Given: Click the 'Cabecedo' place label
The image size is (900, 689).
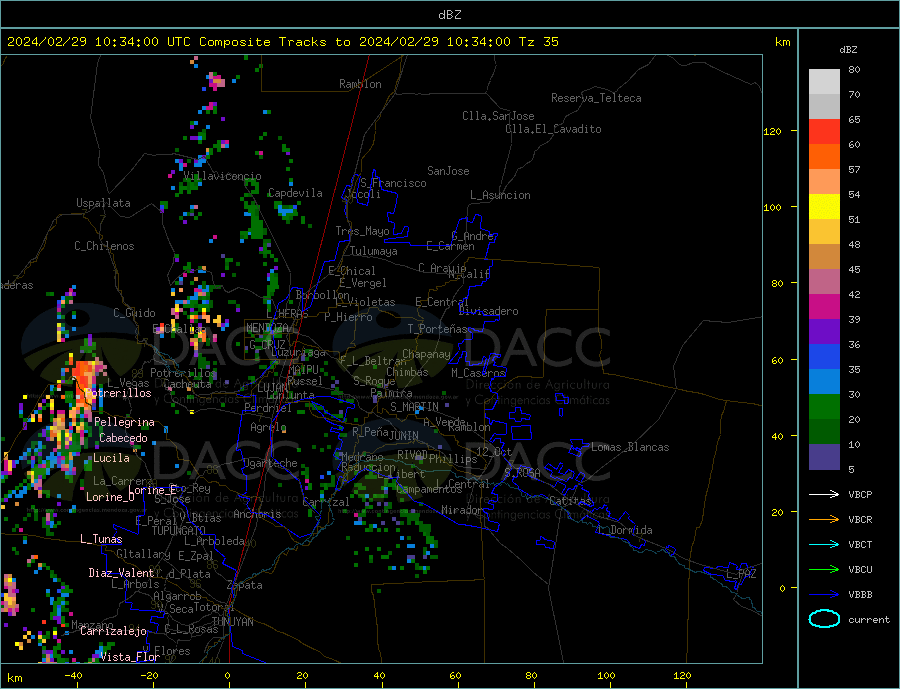Looking at the screenshot, I should [123, 439].
